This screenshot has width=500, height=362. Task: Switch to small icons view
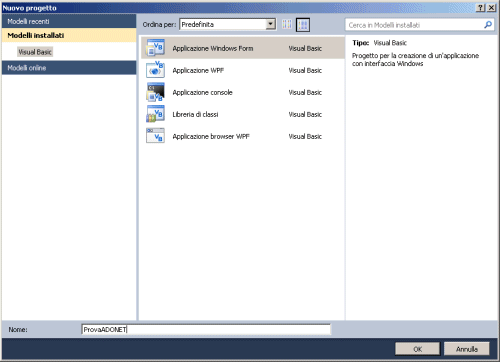[287, 25]
